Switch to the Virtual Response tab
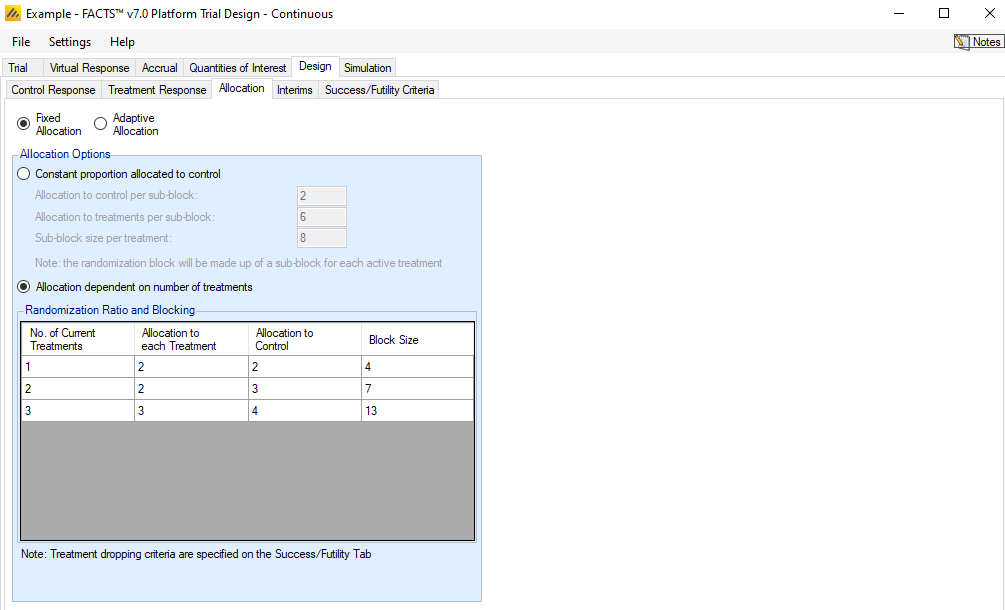 pyautogui.click(x=89, y=68)
